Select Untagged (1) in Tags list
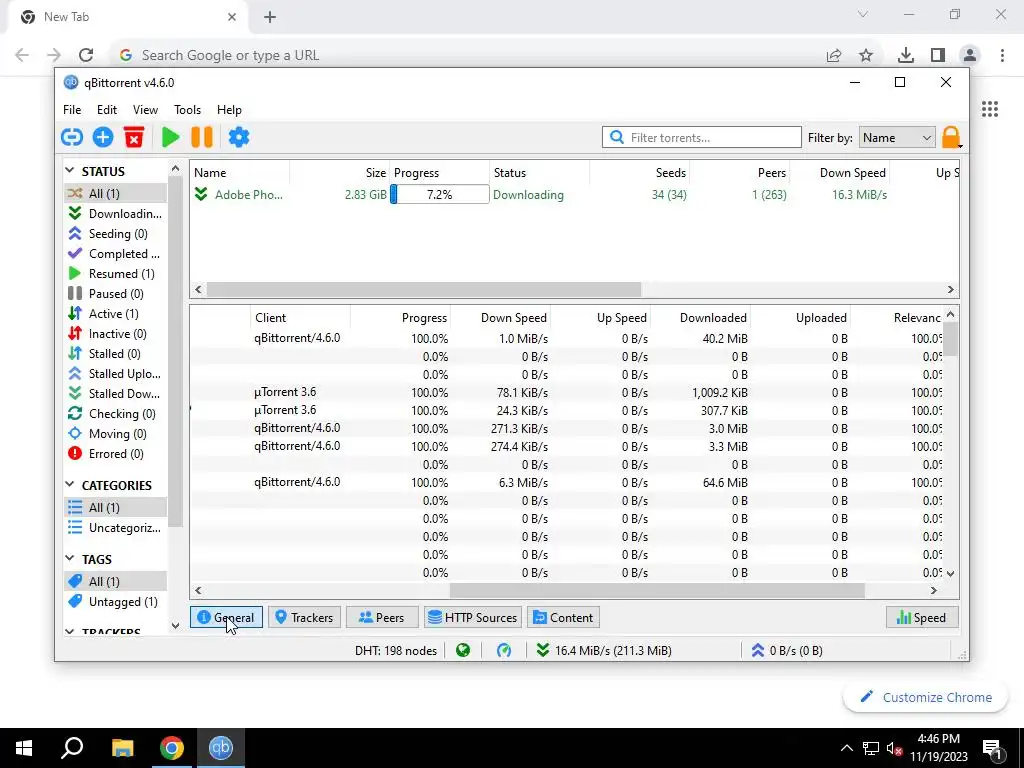Viewport: 1024px width, 768px height. coord(116,601)
